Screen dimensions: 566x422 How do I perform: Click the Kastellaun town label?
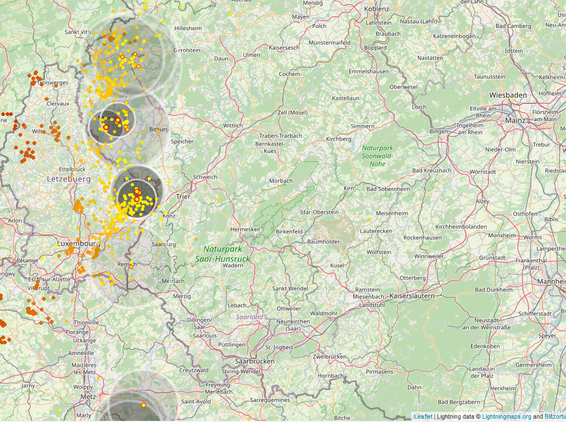pos(345,98)
